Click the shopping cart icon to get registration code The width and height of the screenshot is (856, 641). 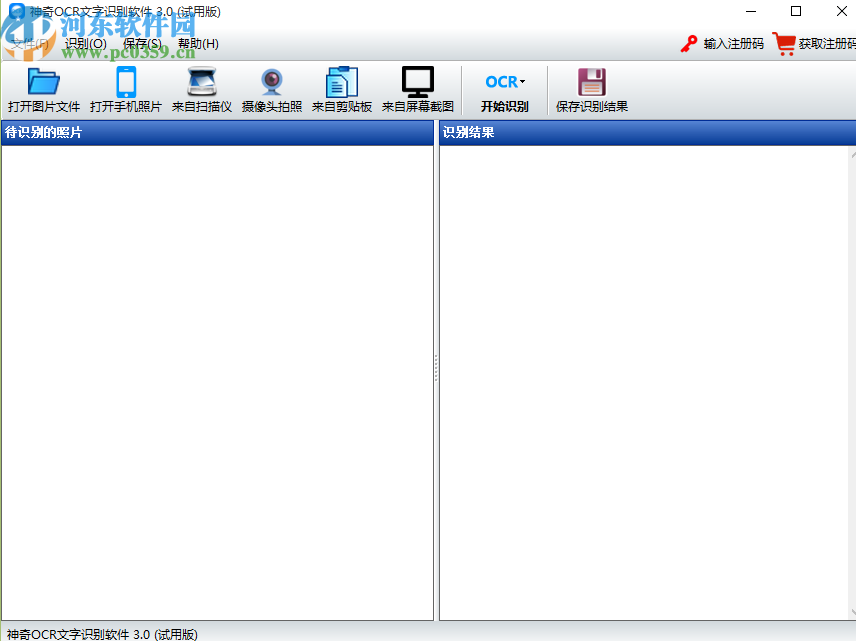[x=784, y=44]
